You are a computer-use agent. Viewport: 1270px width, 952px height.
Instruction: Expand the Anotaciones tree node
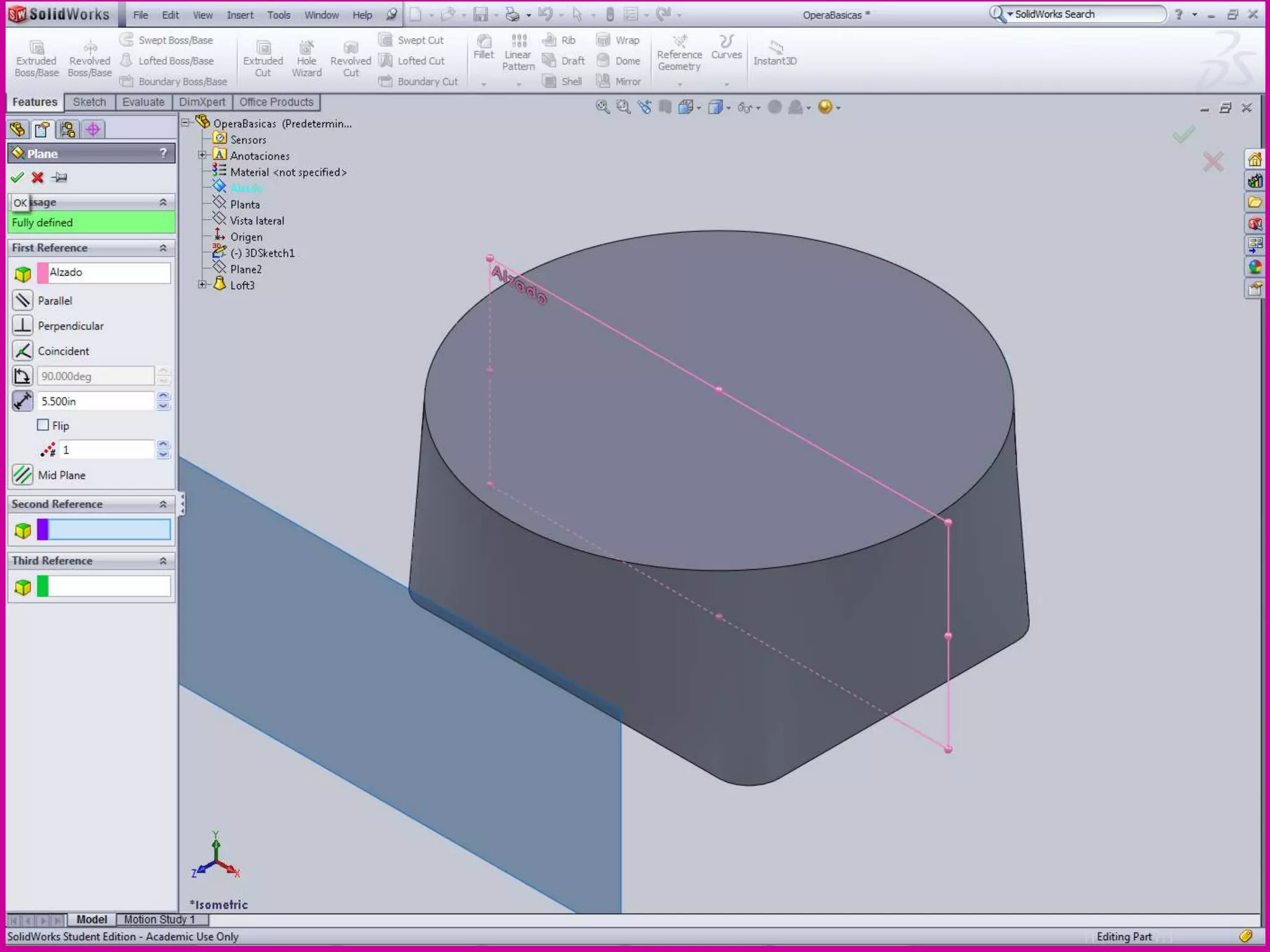coord(202,156)
